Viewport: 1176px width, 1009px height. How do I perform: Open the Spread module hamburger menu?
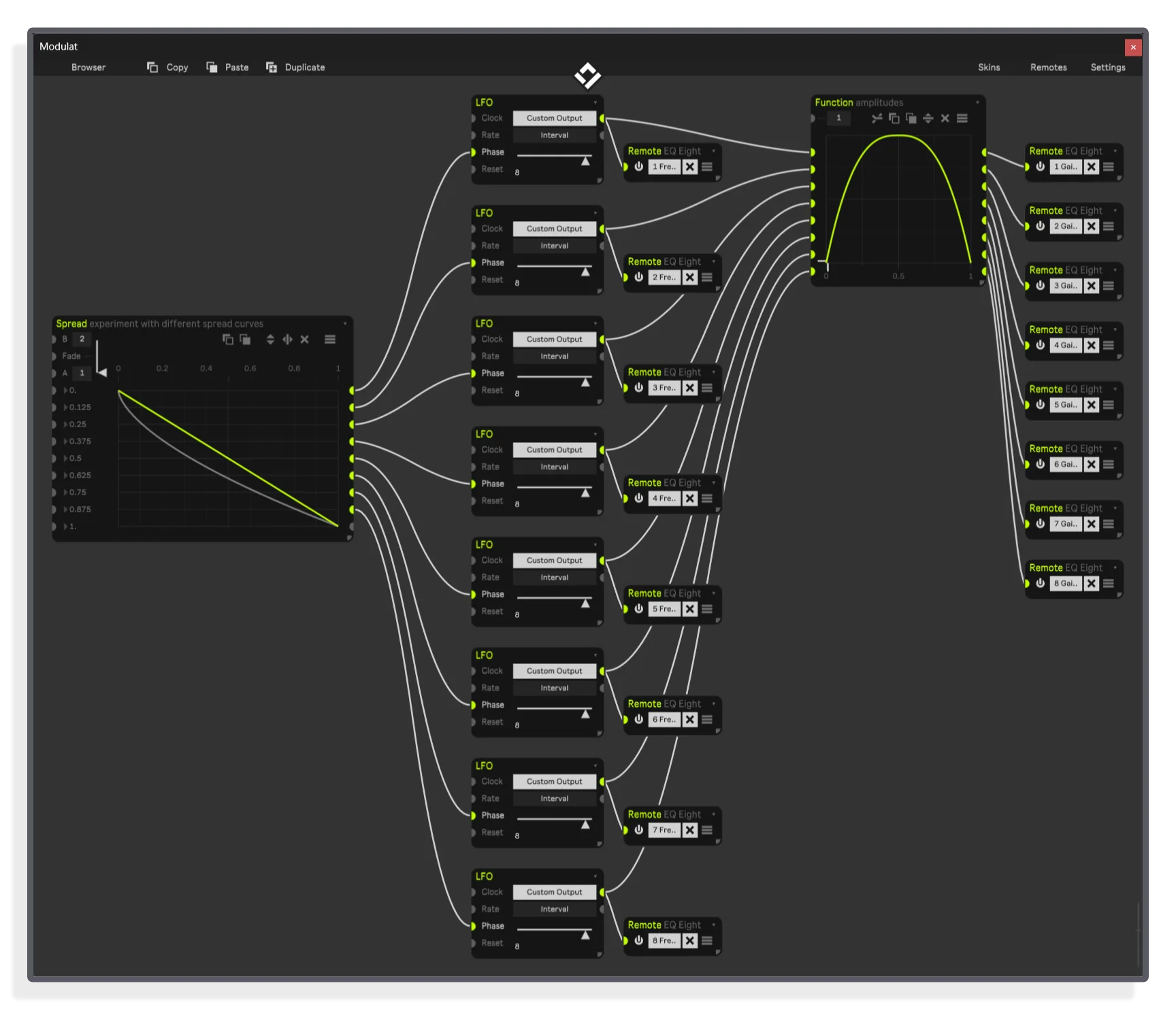(x=330, y=340)
